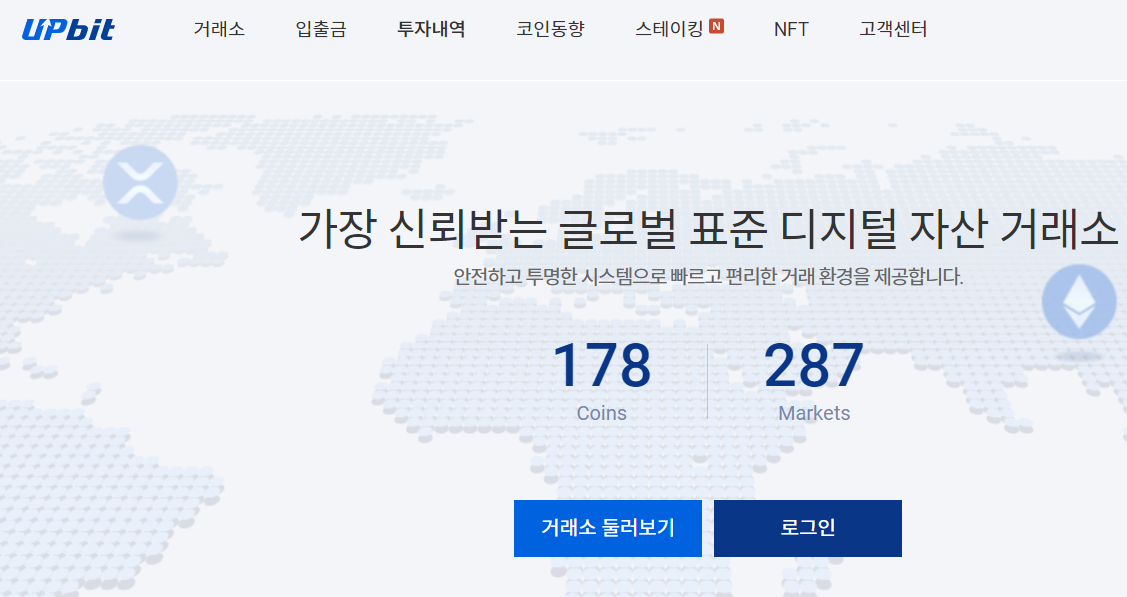The image size is (1127, 597).
Task: Click the red N badge beside 스테이킹
Action: coord(716,26)
